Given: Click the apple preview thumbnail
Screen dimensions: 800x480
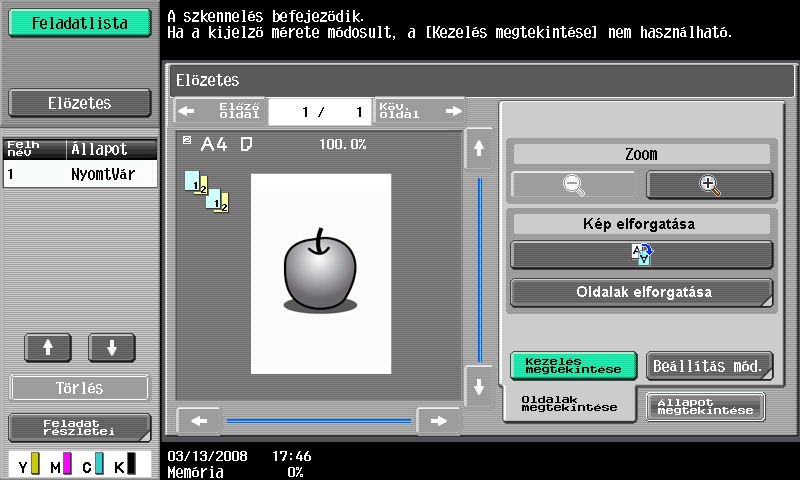Looking at the screenshot, I should pyautogui.click(x=321, y=273).
